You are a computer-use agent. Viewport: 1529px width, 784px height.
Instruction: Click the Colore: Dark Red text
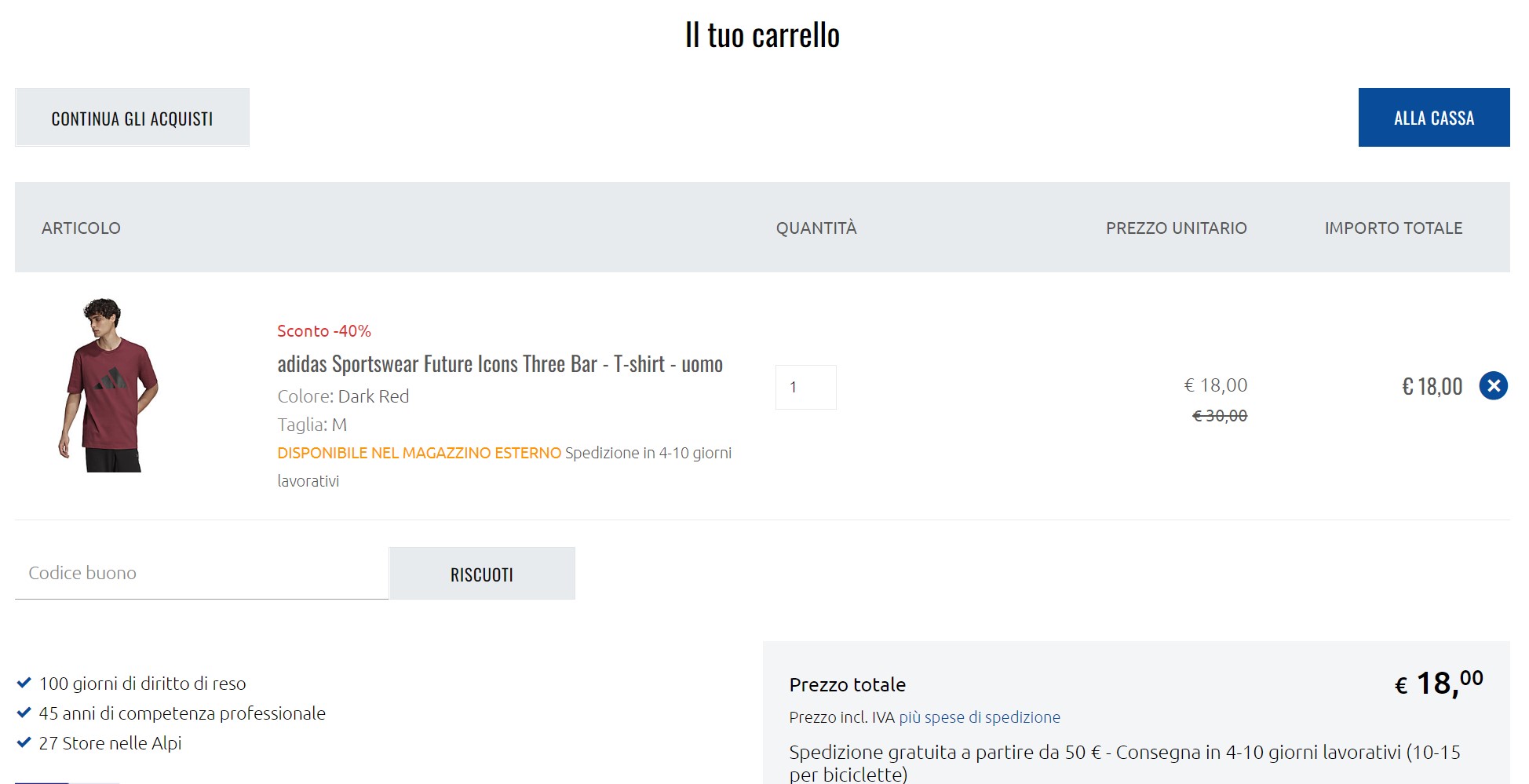click(343, 396)
